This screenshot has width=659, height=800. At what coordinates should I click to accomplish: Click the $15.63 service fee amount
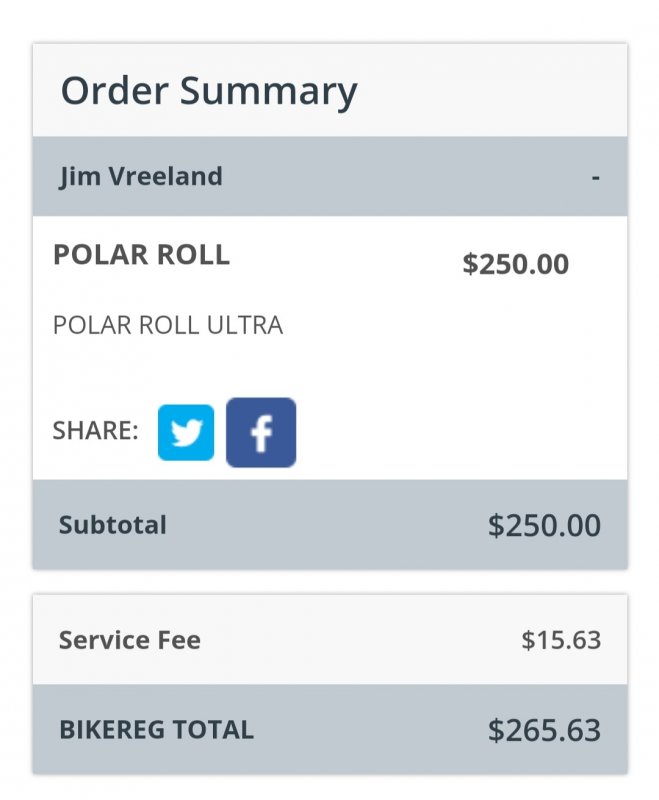(x=561, y=640)
